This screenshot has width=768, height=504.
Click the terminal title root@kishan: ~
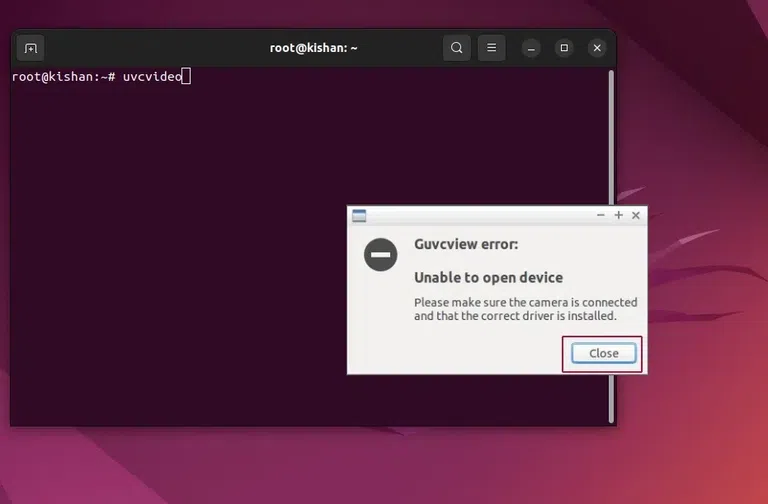[x=313, y=48]
